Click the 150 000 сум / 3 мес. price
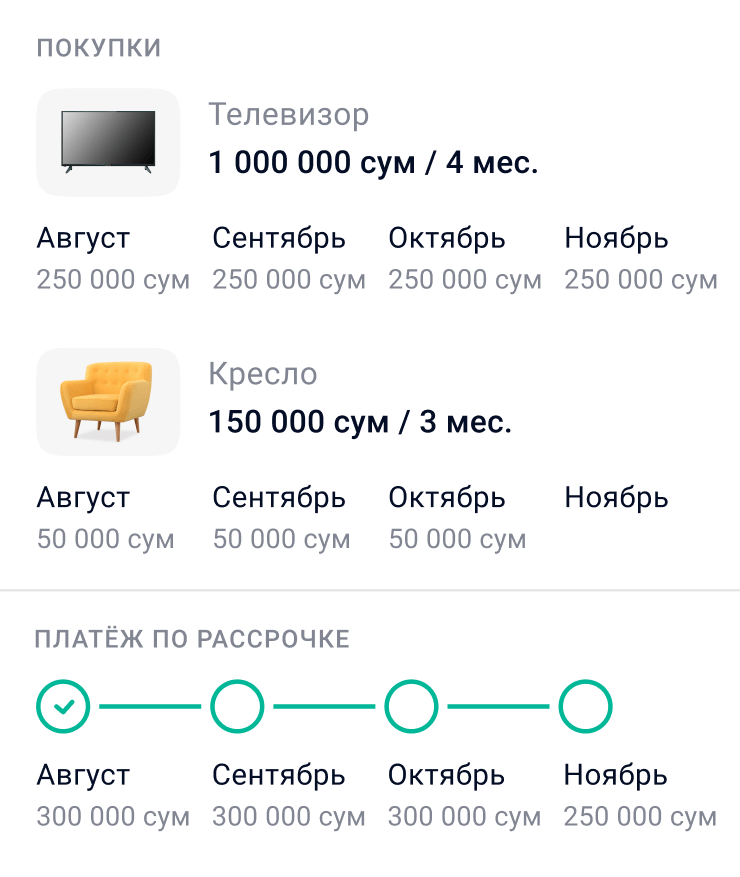 pos(360,422)
